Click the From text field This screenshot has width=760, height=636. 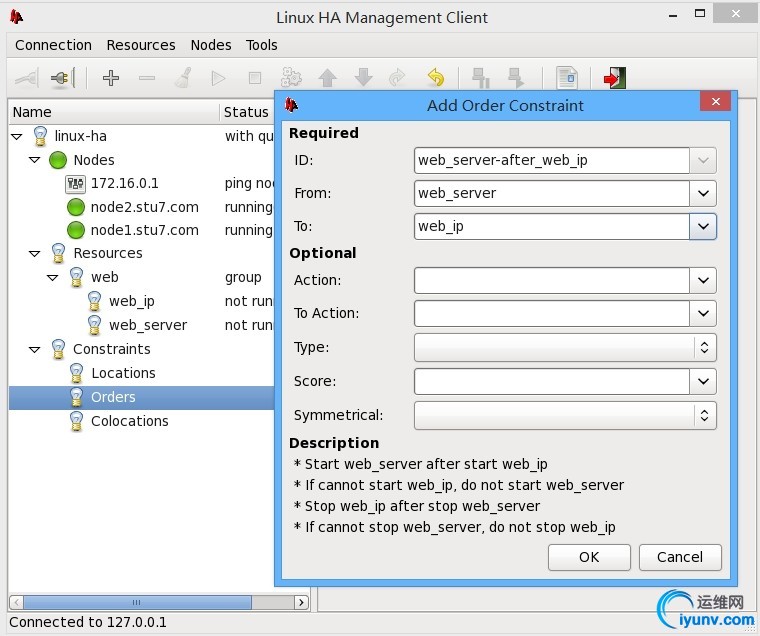552,193
